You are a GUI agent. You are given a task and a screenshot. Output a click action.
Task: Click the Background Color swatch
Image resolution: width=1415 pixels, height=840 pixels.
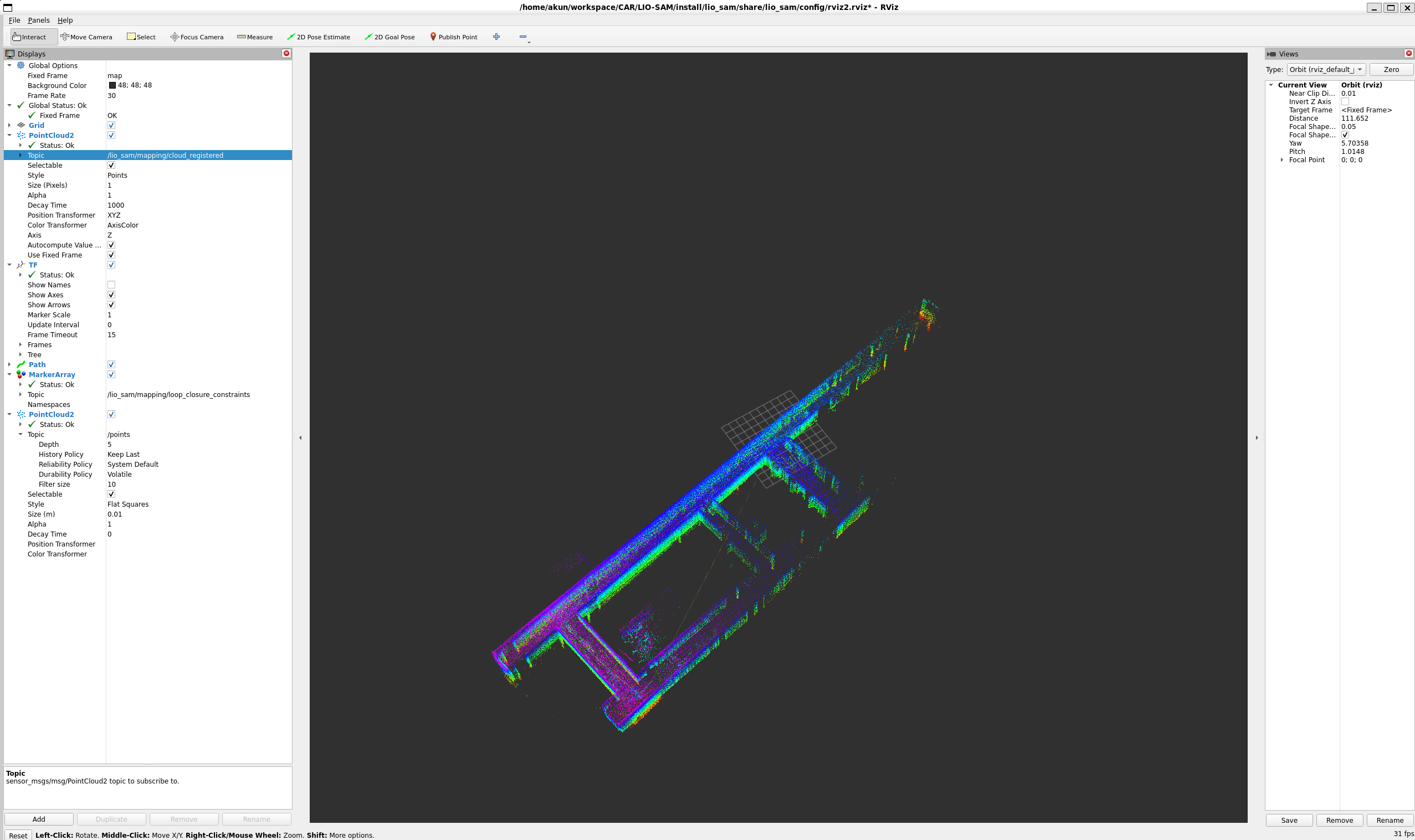112,85
